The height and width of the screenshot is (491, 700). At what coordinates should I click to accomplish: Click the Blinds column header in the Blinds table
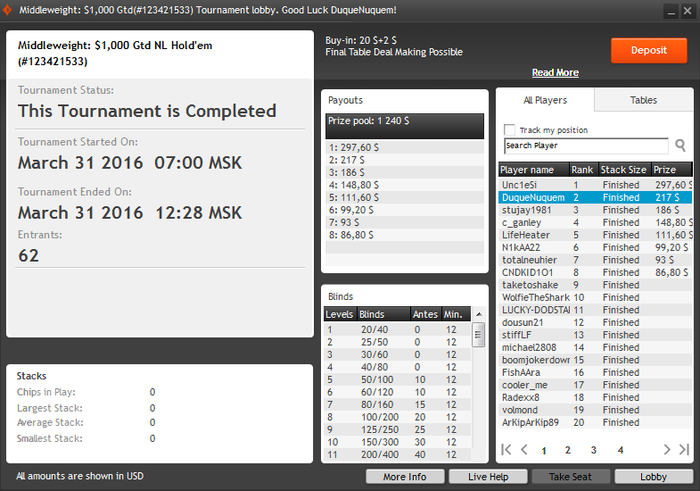[x=384, y=314]
